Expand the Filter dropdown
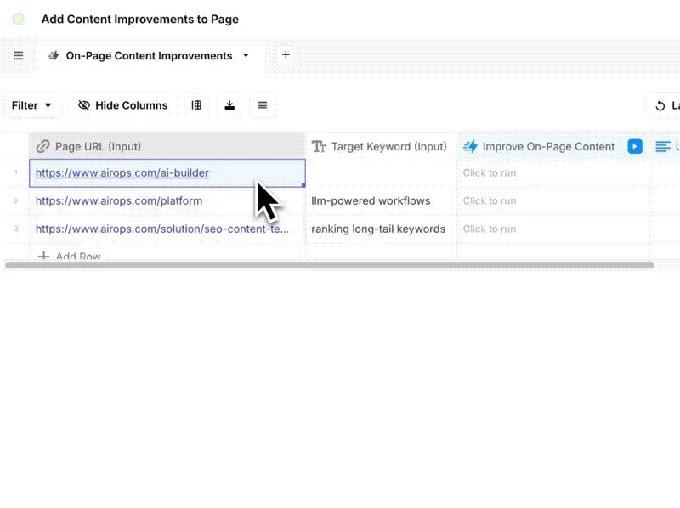Screen dimensions: 680x508 [x=32, y=105]
